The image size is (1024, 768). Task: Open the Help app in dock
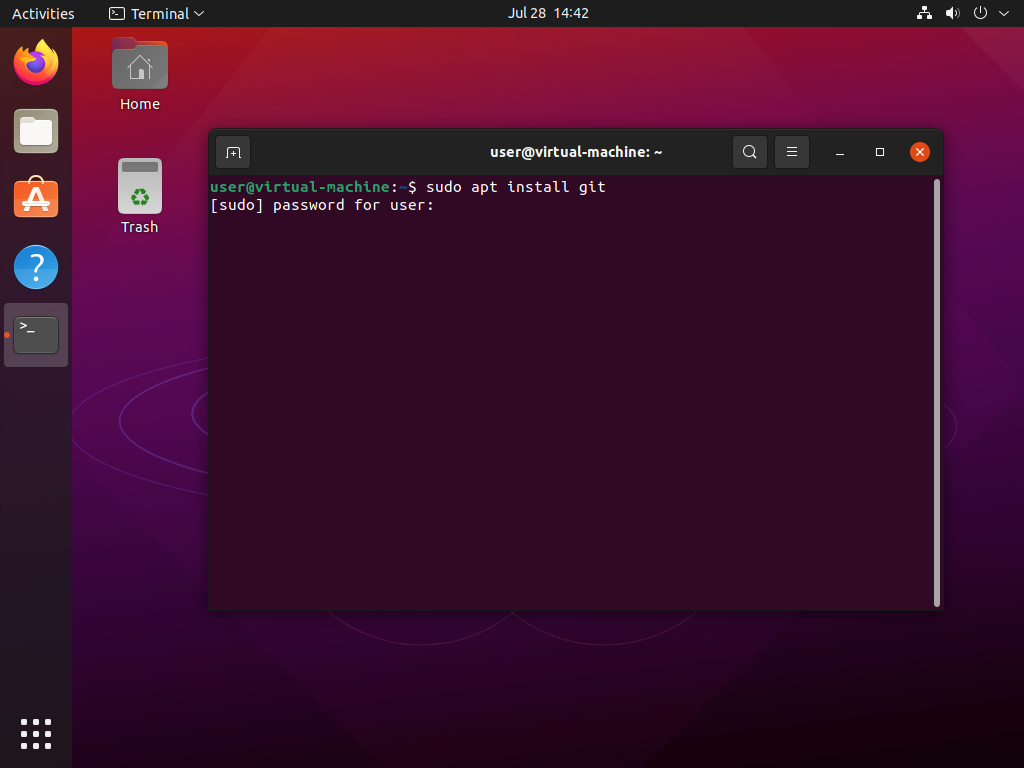[x=36, y=267]
